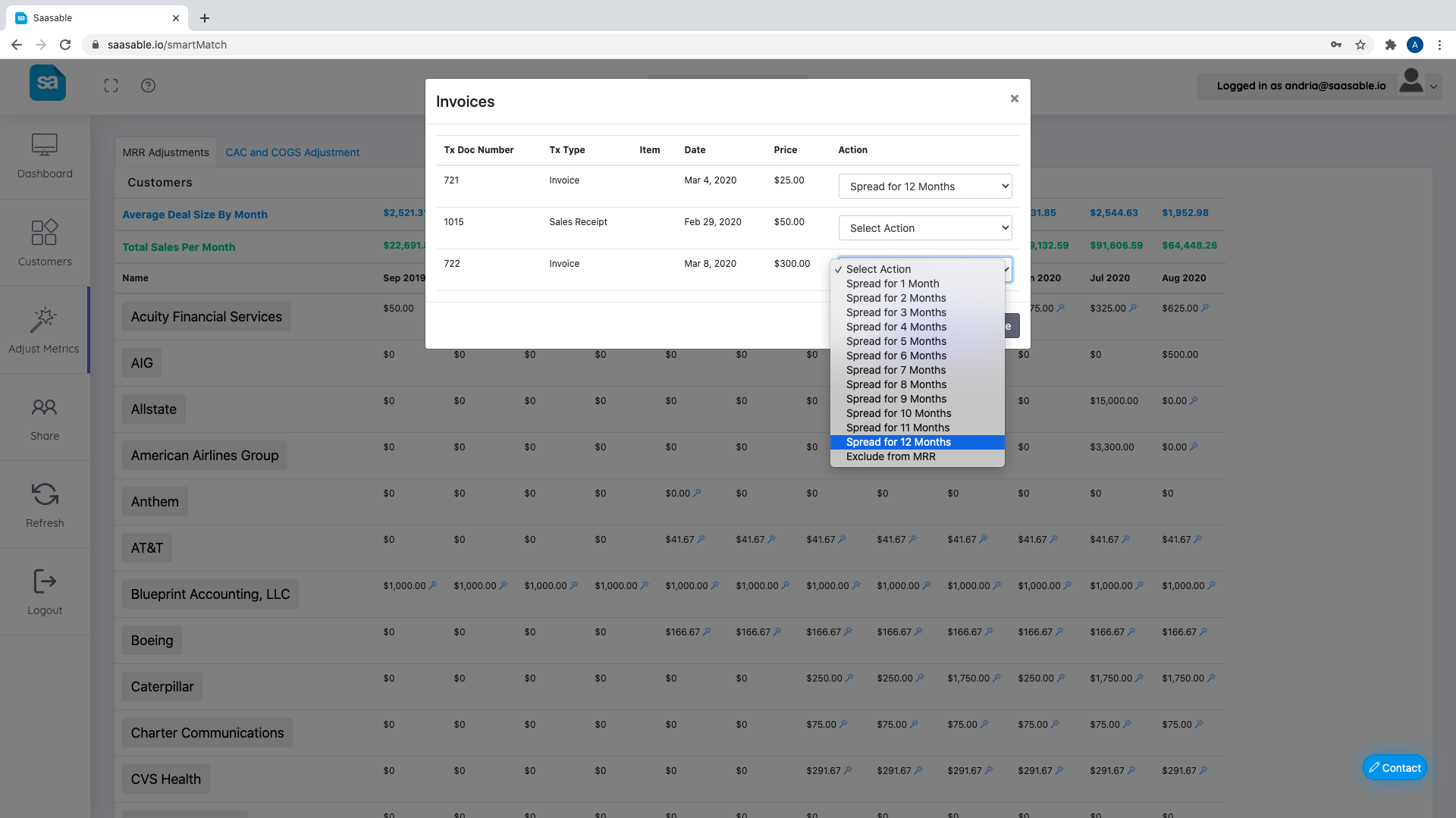Open AIG customer row
This screenshot has height=818, width=1456.
(x=142, y=363)
